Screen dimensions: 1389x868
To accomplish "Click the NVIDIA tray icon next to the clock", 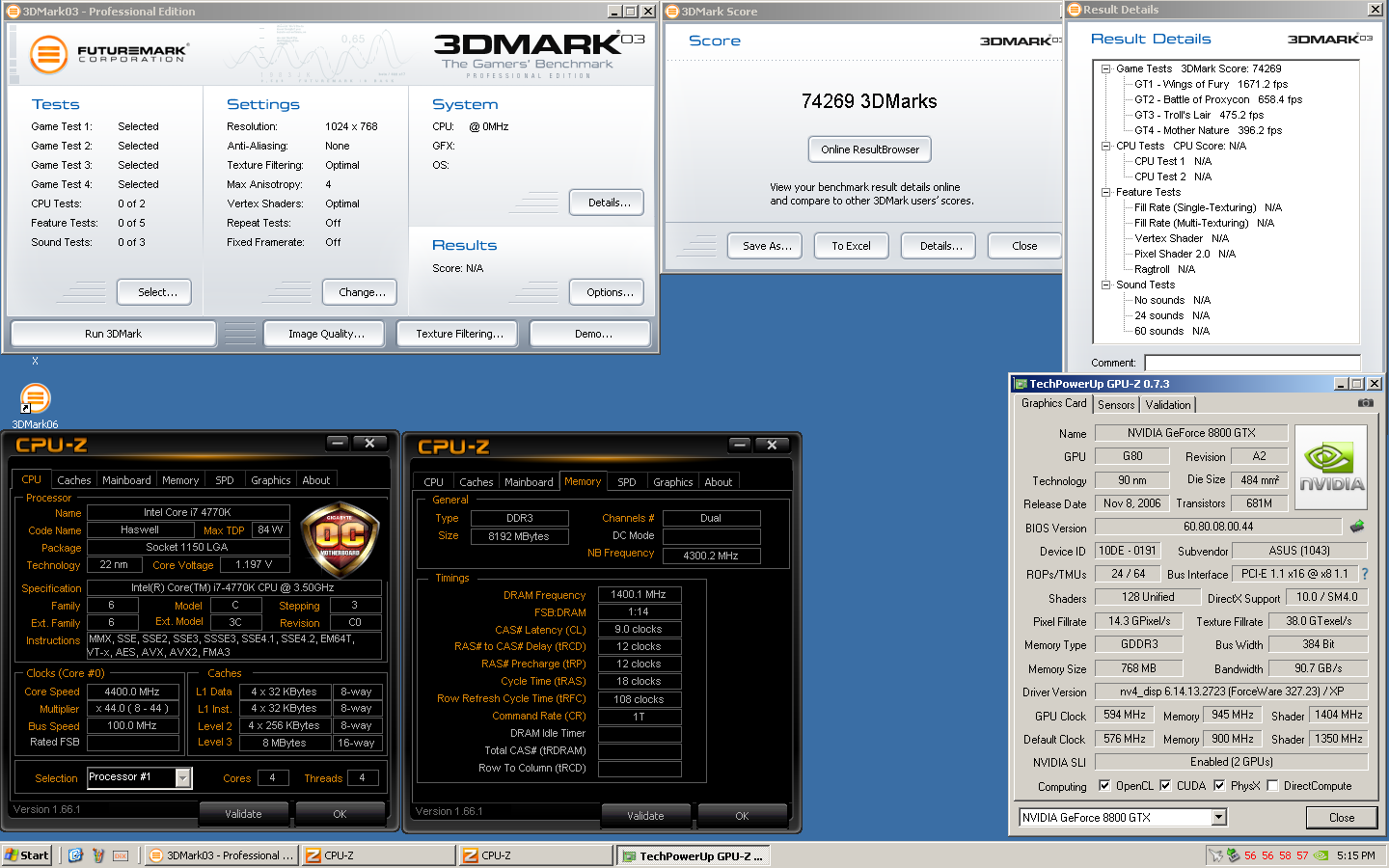I will tap(1321, 855).
